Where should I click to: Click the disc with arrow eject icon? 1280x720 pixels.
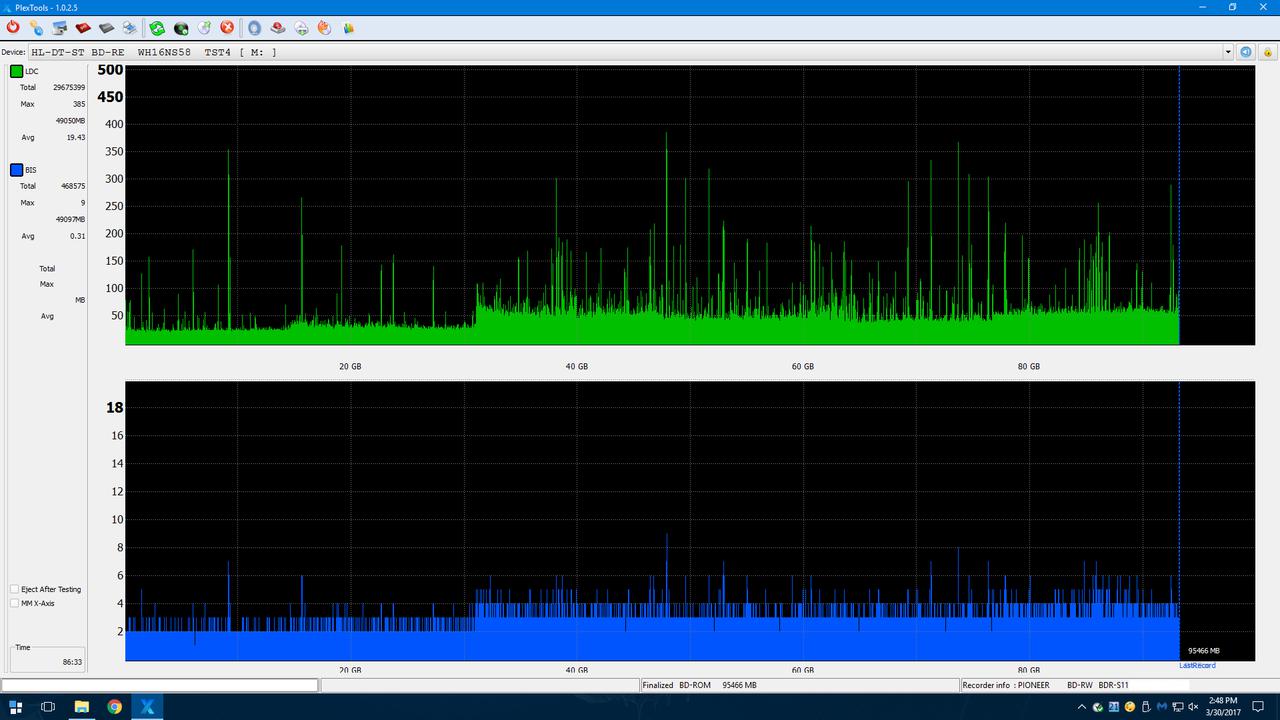click(301, 28)
